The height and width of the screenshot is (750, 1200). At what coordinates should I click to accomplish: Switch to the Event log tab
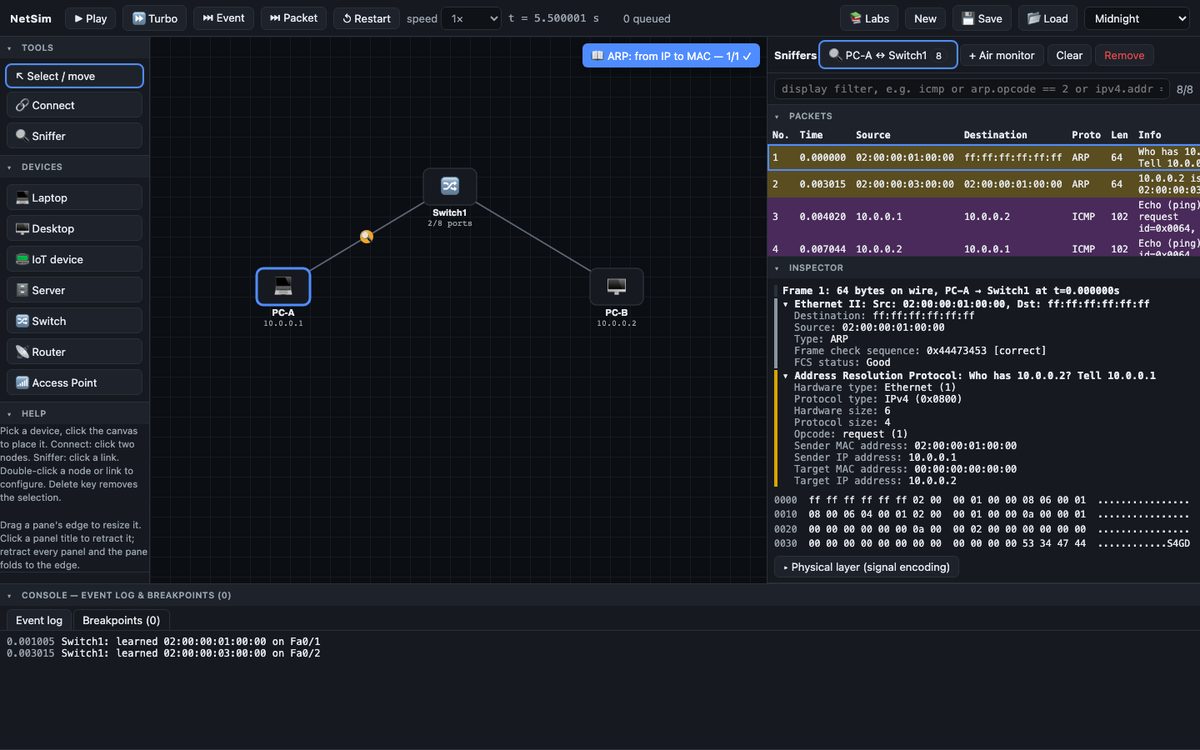tap(39, 620)
